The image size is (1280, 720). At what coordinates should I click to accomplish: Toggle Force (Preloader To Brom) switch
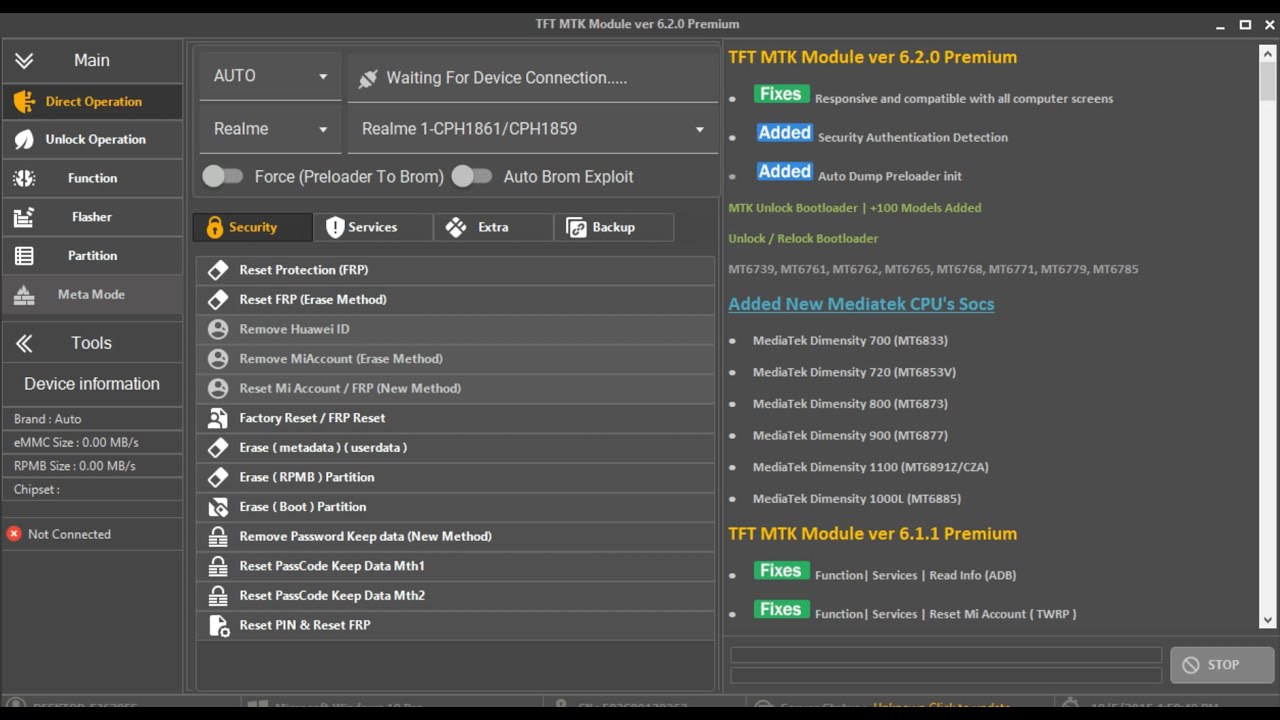tap(222, 177)
